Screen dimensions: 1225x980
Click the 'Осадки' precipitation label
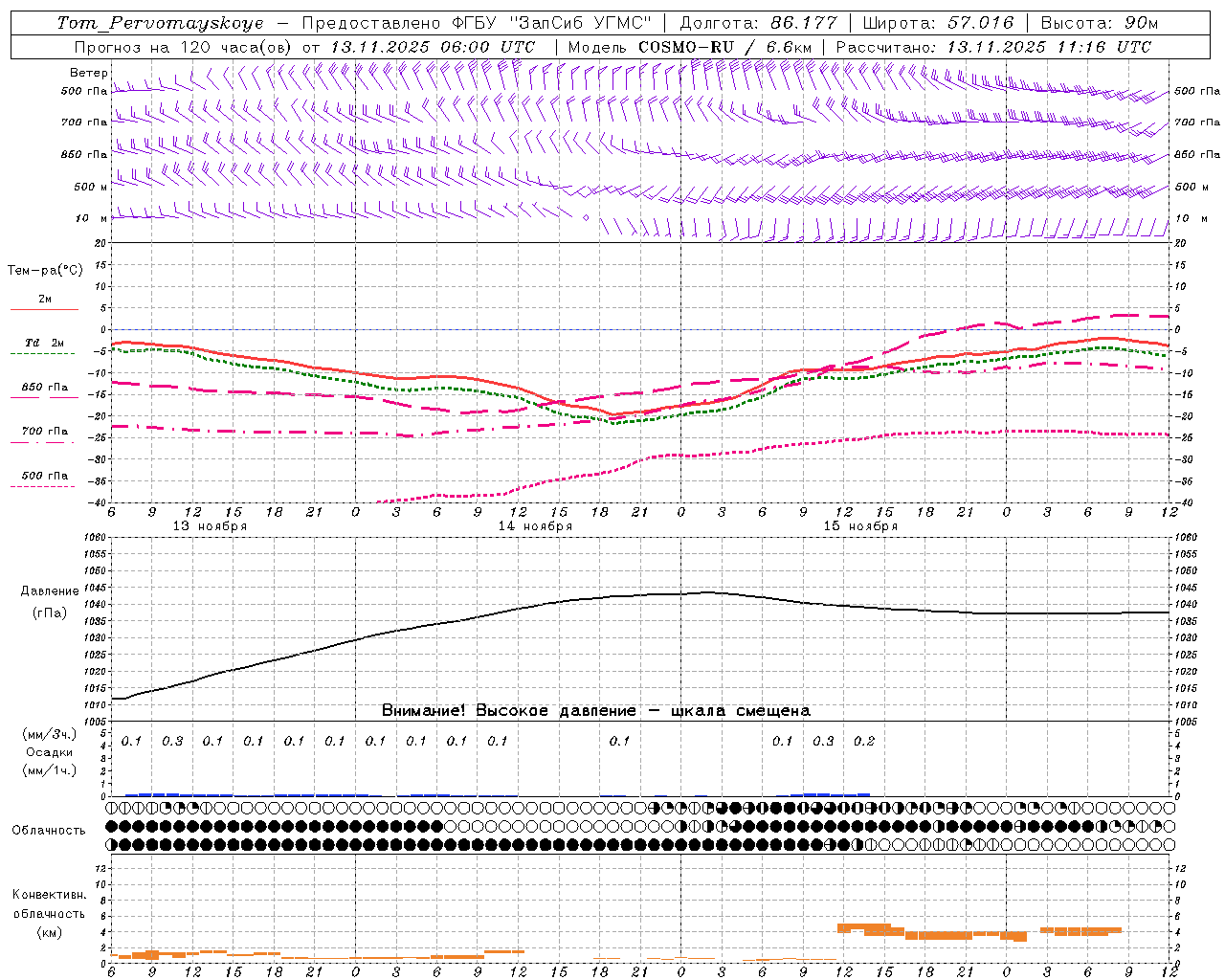coord(50,752)
